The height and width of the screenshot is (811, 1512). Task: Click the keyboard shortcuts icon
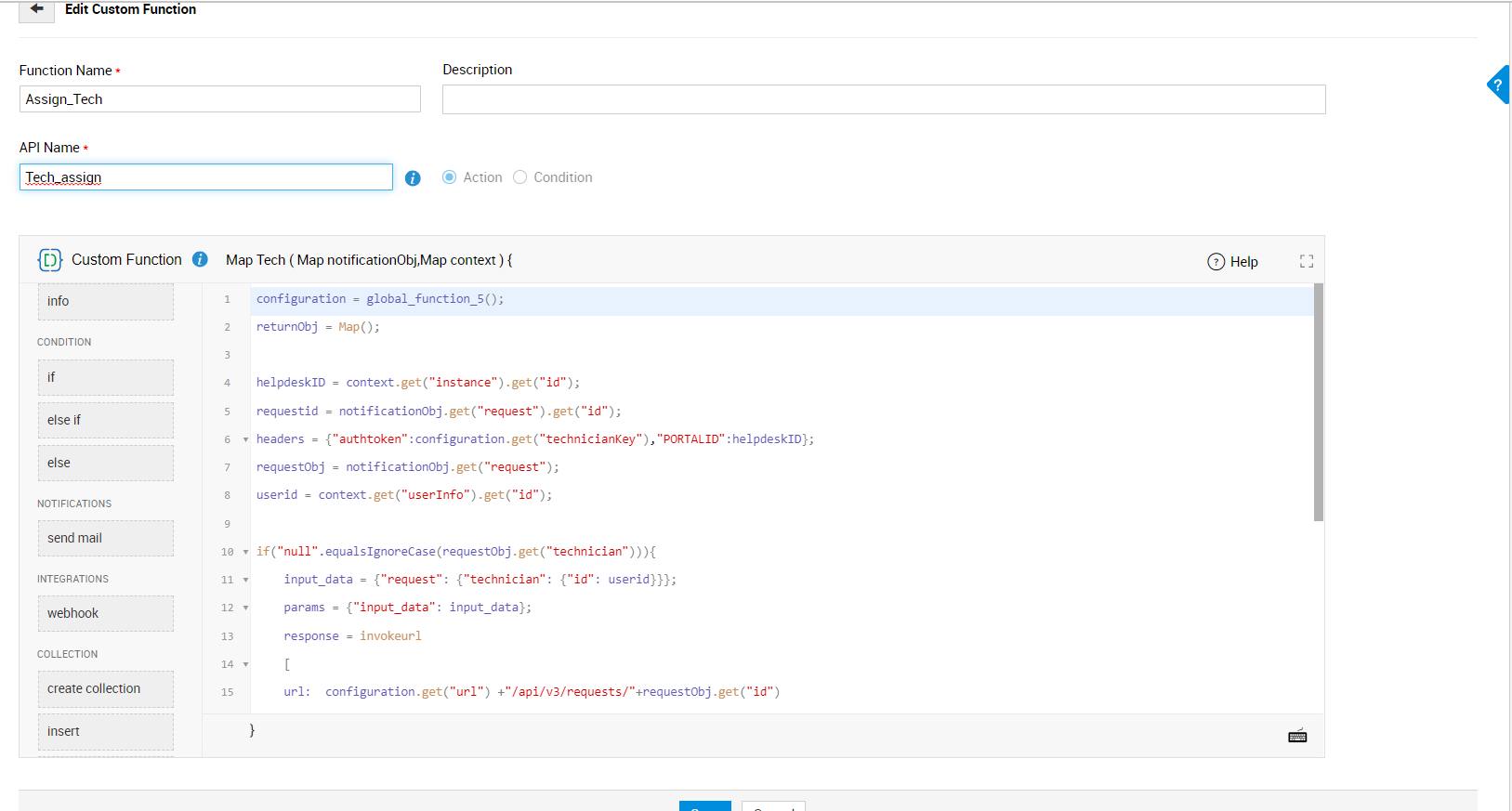pyautogui.click(x=1297, y=737)
